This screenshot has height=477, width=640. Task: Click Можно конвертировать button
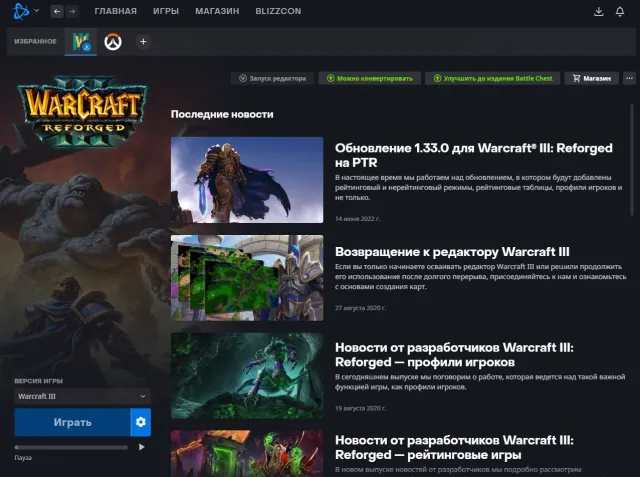(370, 78)
